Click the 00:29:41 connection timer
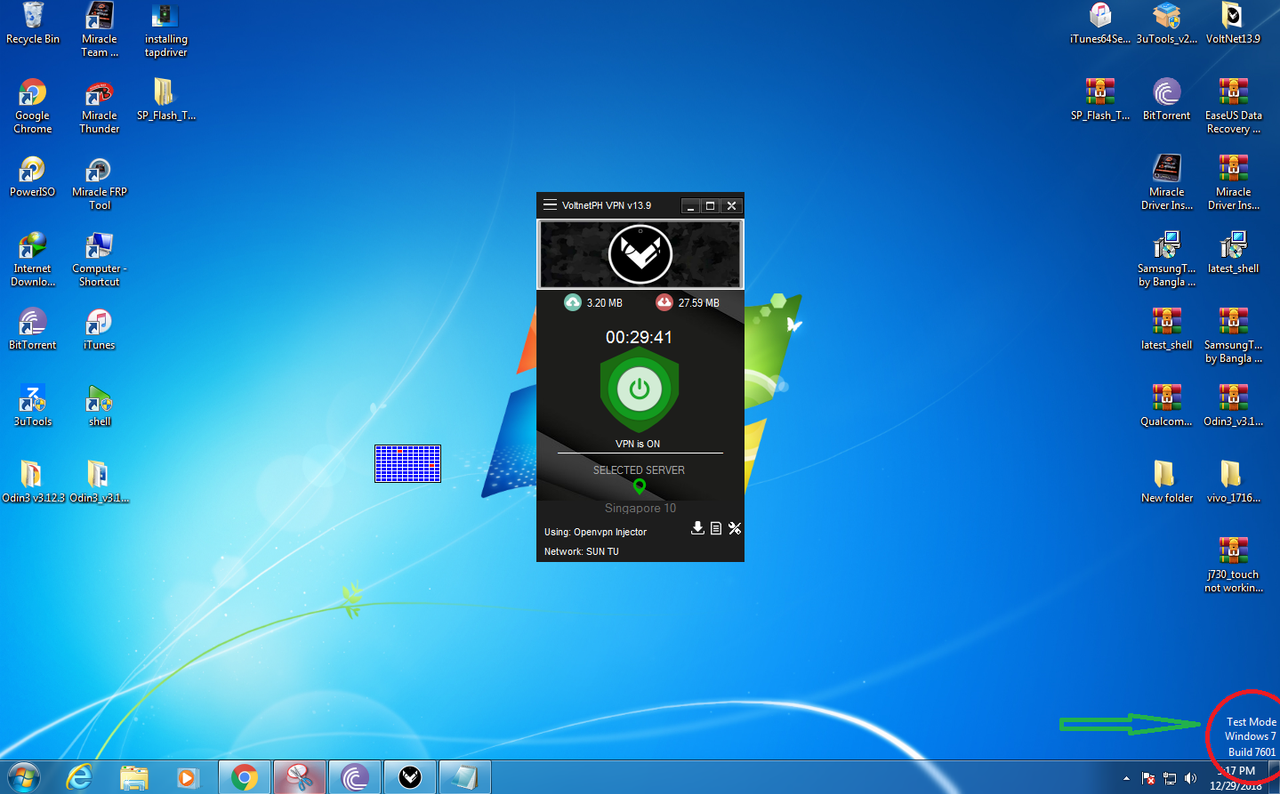This screenshot has height=794, width=1280. click(640, 338)
